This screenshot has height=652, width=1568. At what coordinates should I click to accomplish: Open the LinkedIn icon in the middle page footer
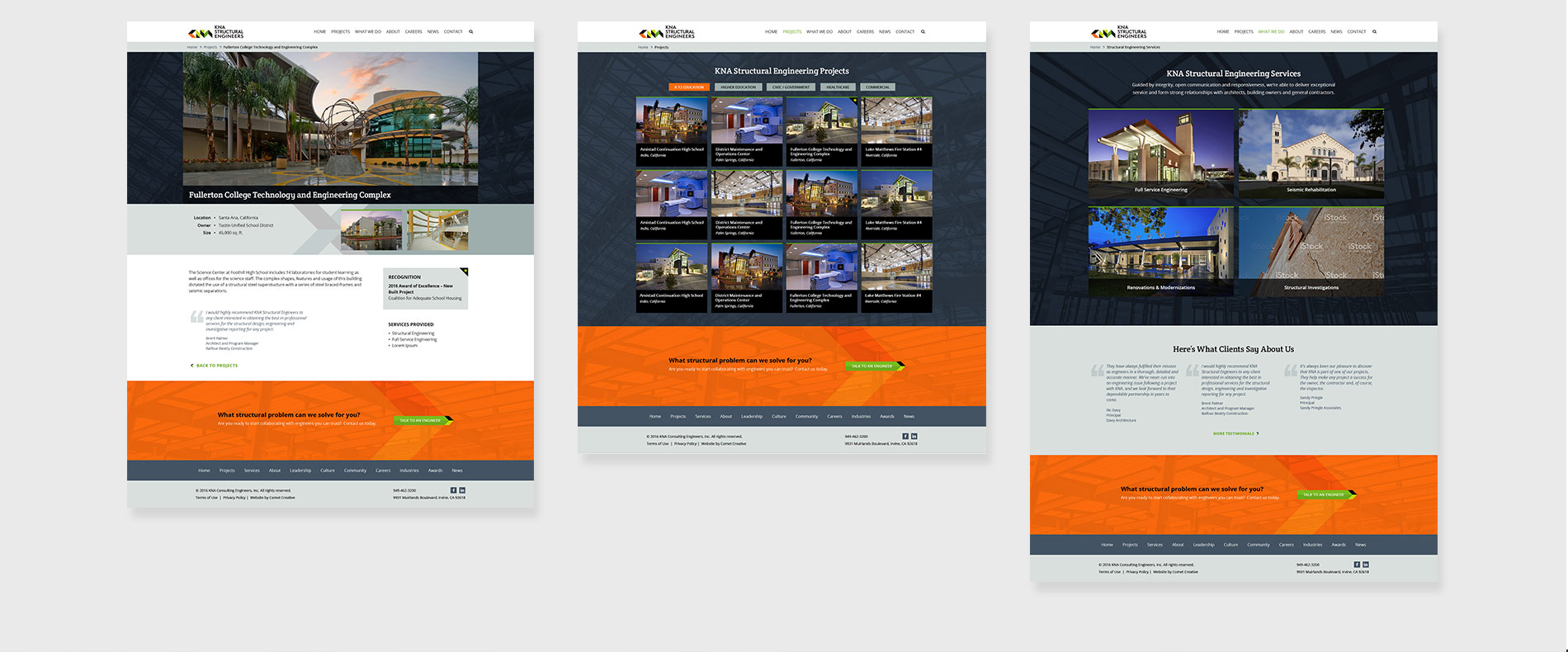[914, 436]
